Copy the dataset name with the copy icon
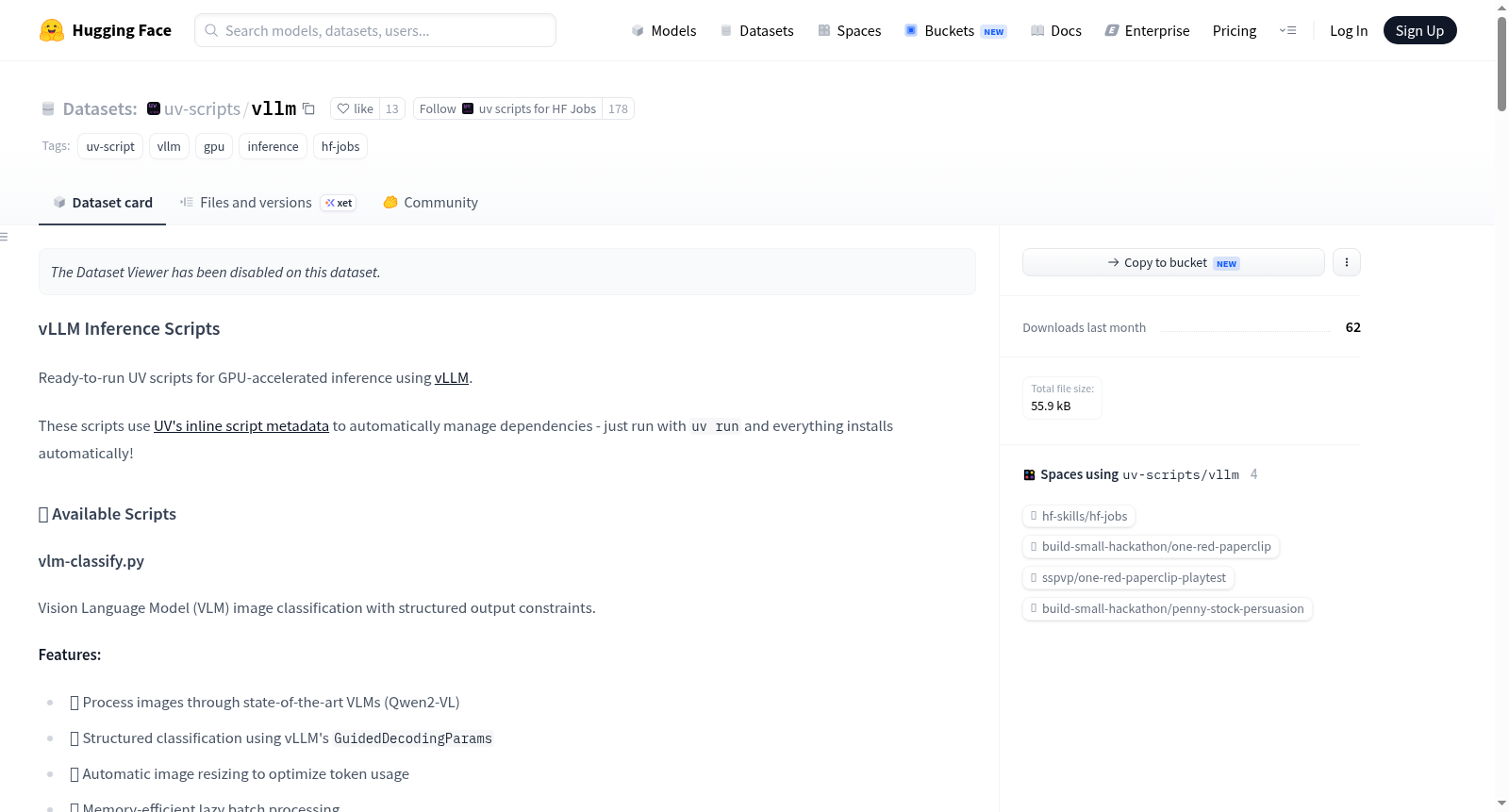This screenshot has height=812, width=1509. pos(308,108)
